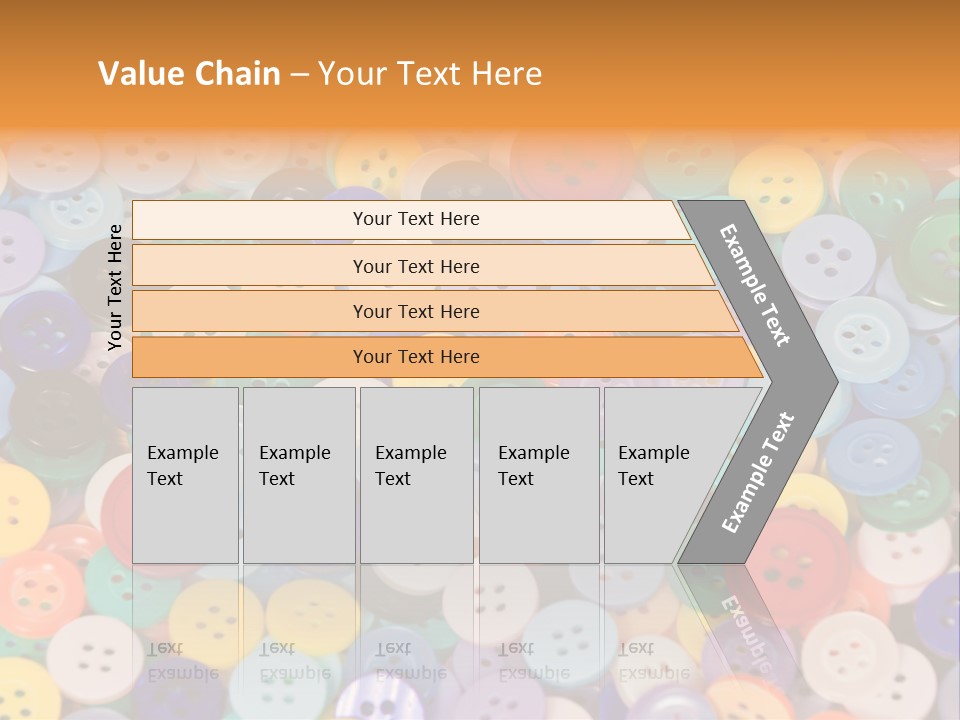Select the upper arrow segment 'Example Text'
Screen dimensions: 960x720
click(x=754, y=285)
